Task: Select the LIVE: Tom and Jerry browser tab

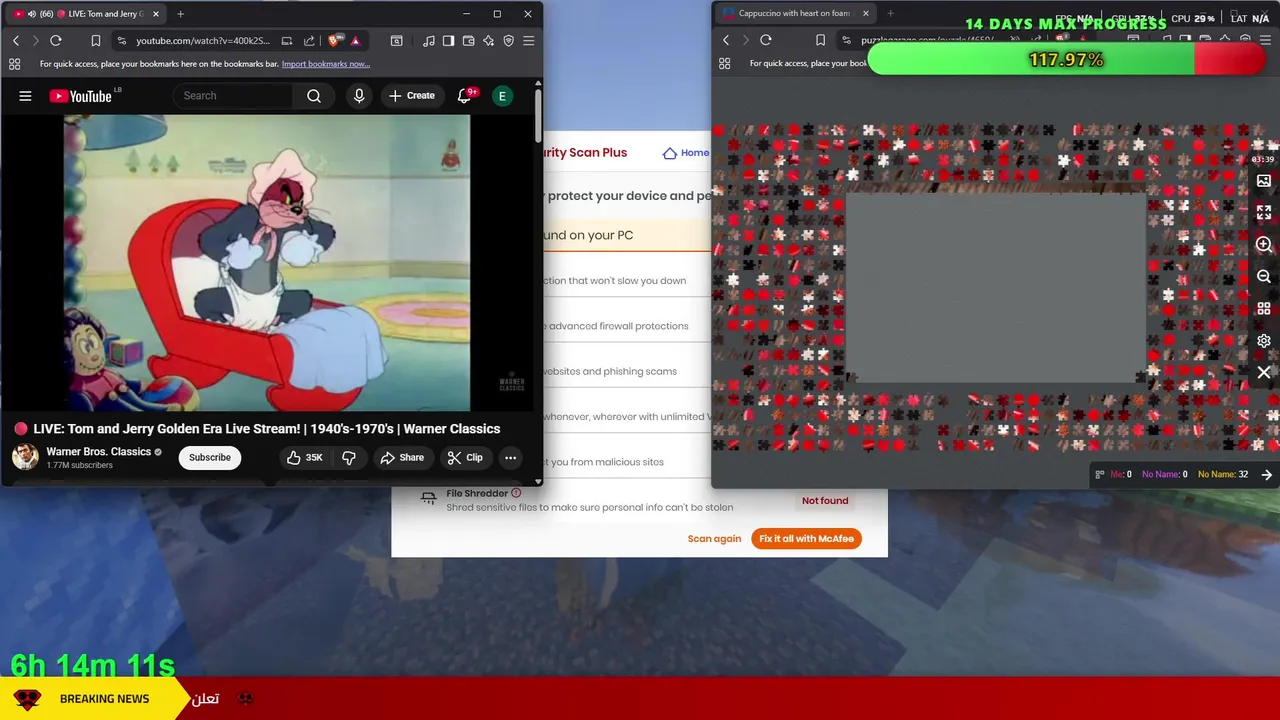Action: coord(84,14)
